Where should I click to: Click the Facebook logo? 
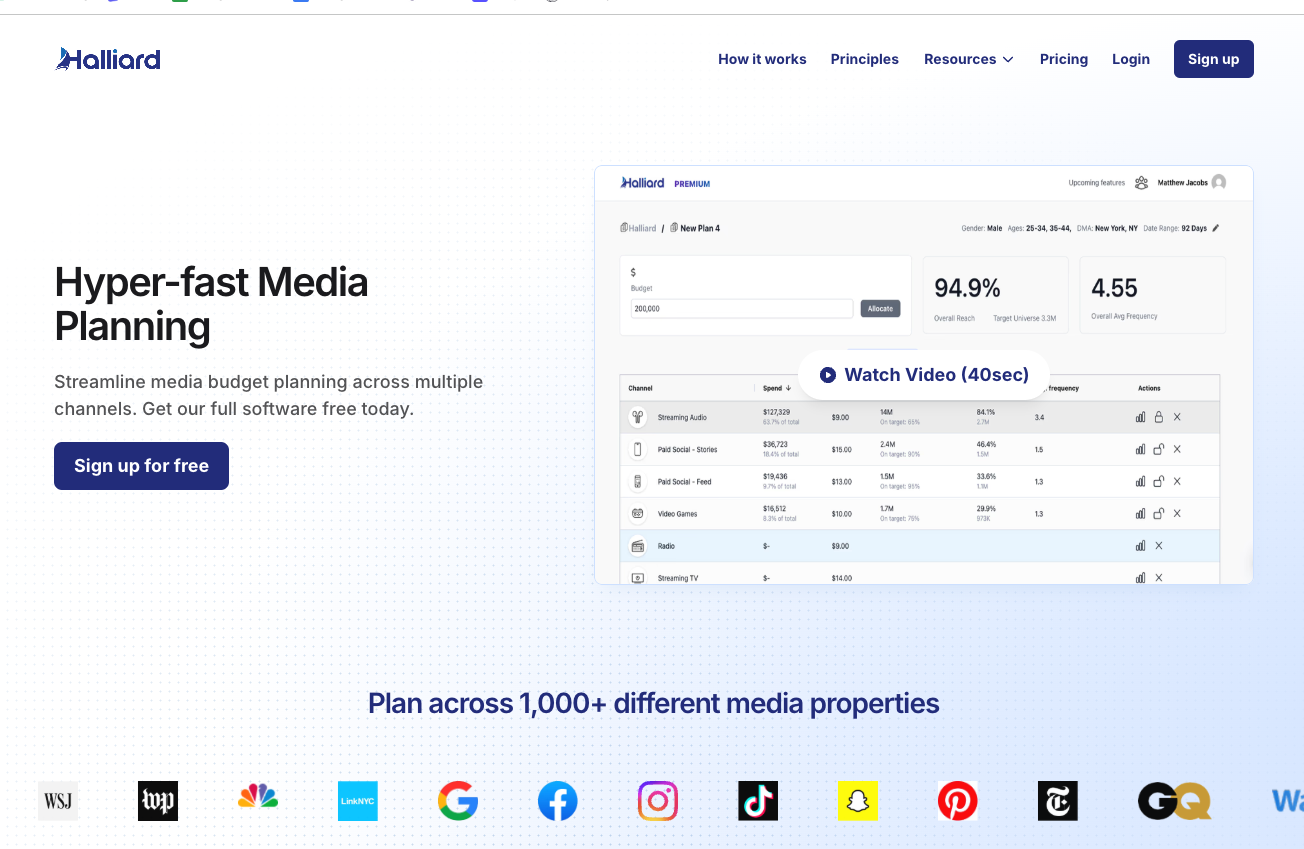558,801
